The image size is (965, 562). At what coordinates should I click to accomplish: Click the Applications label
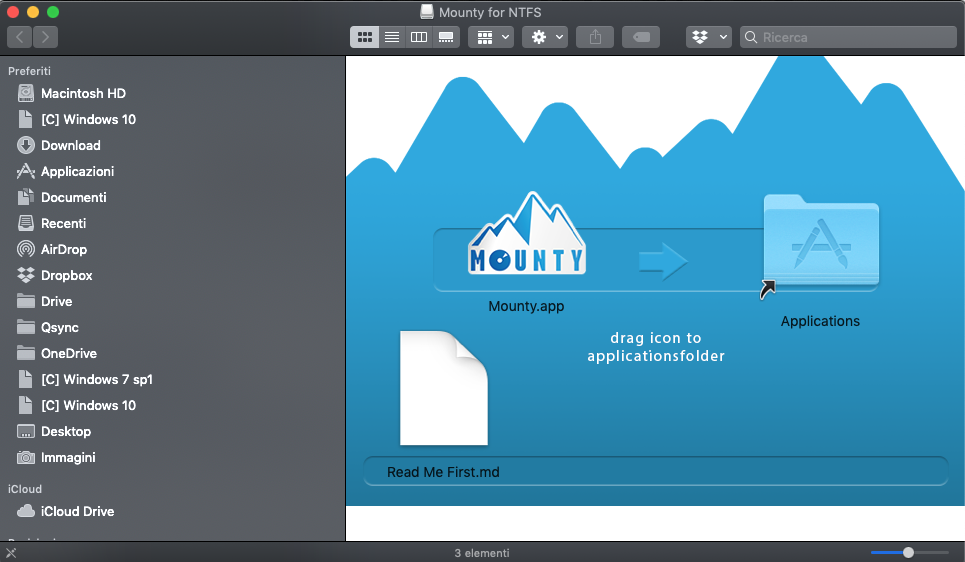coord(820,321)
